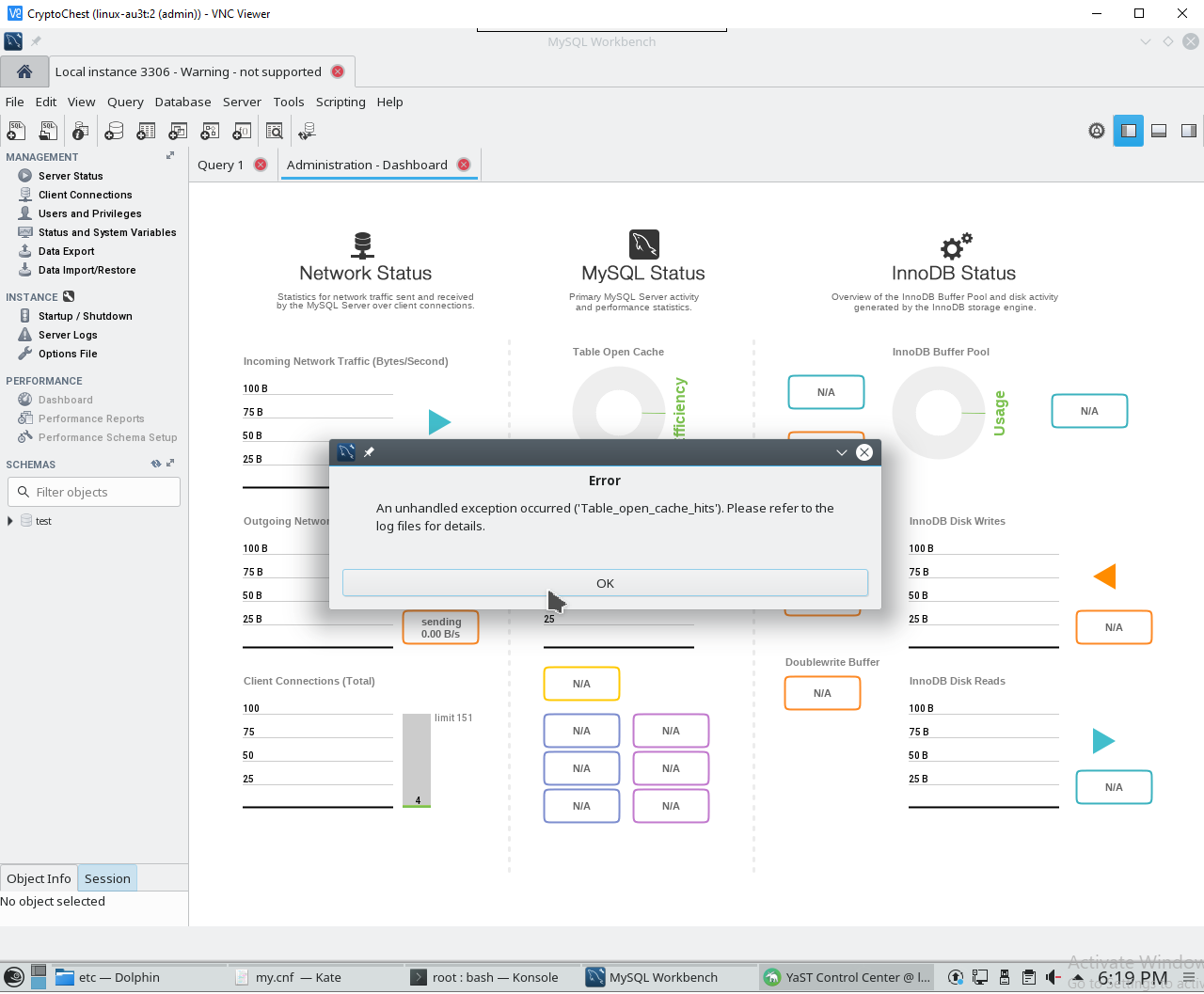Show hidden system tray icons
Screen dimensions: 1204x994
pyautogui.click(x=1078, y=978)
